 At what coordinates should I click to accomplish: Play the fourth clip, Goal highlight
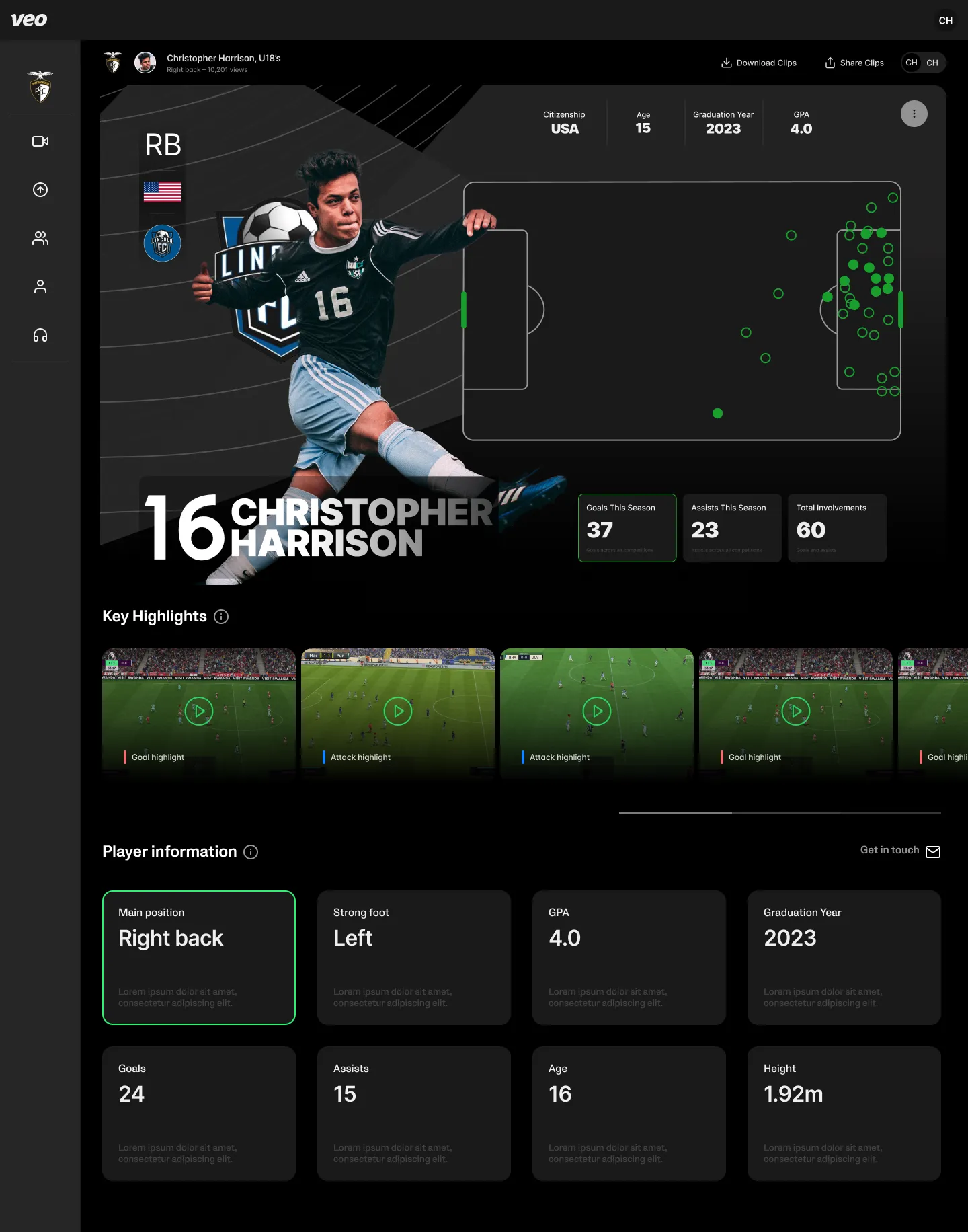[796, 711]
